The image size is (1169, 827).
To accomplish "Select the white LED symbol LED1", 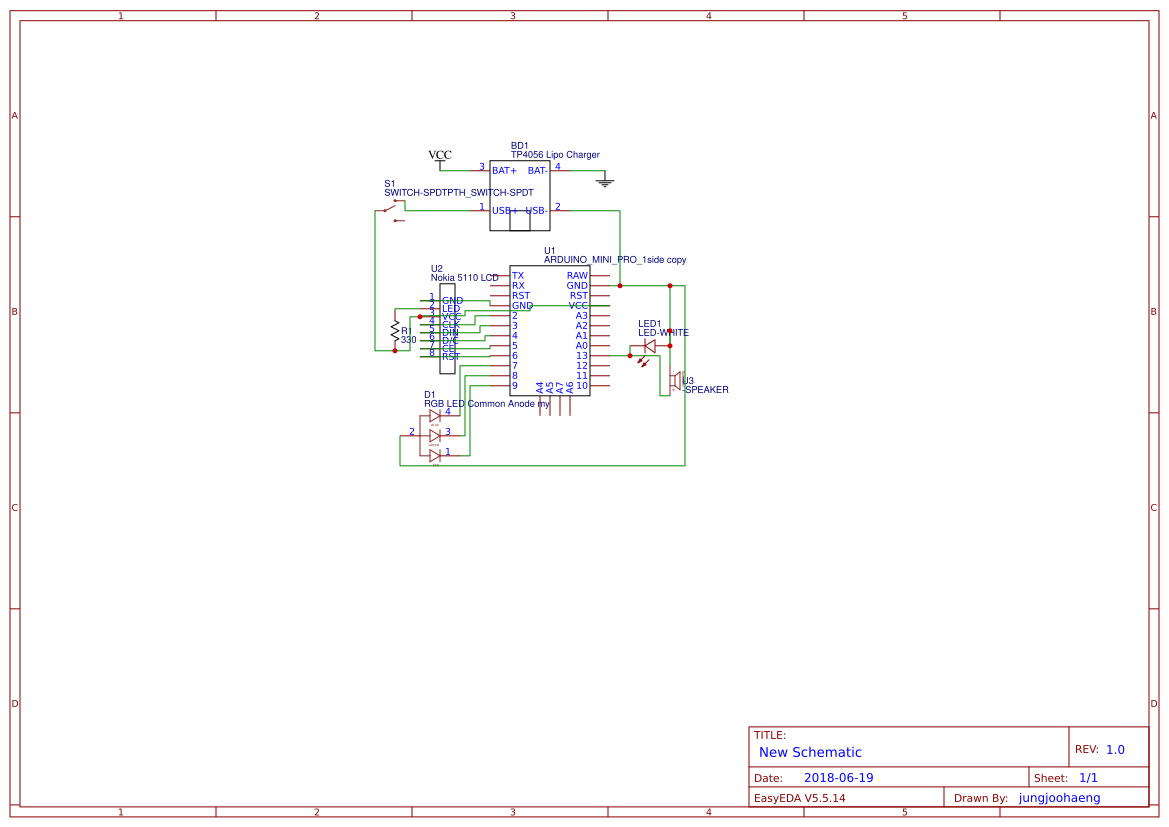I will click(650, 345).
